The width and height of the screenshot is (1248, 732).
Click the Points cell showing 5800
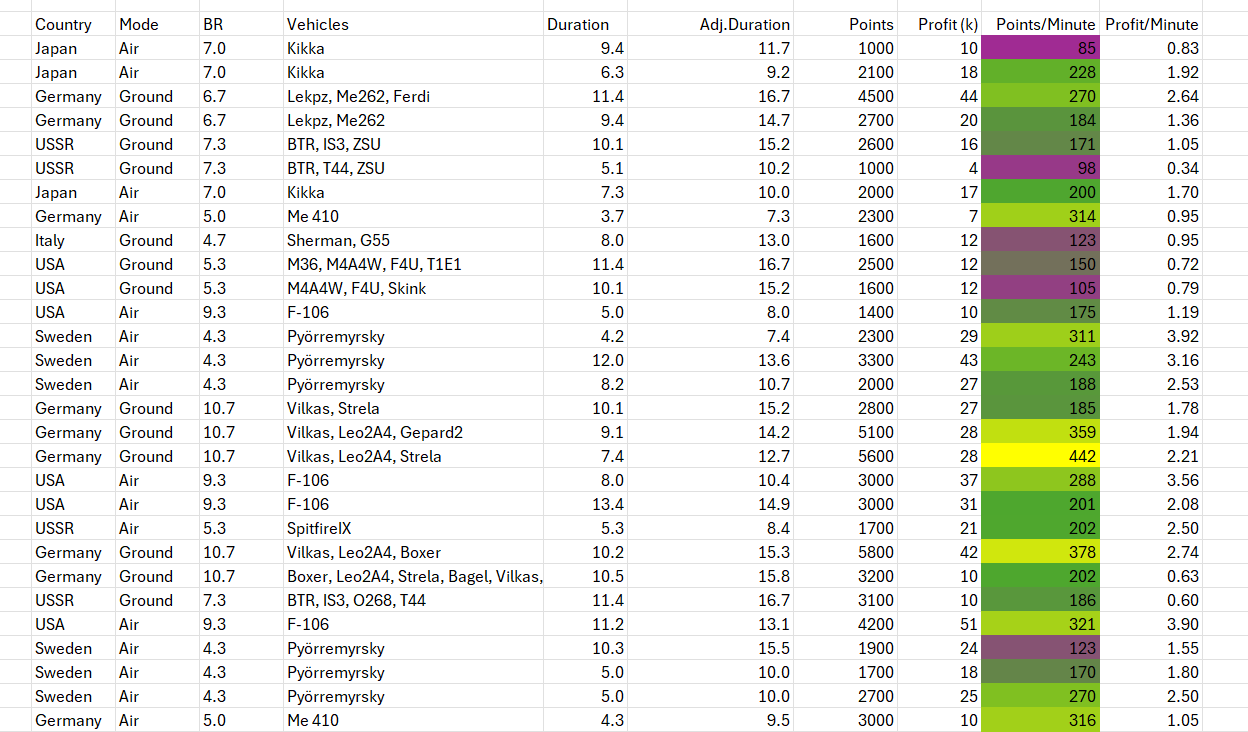pos(846,552)
